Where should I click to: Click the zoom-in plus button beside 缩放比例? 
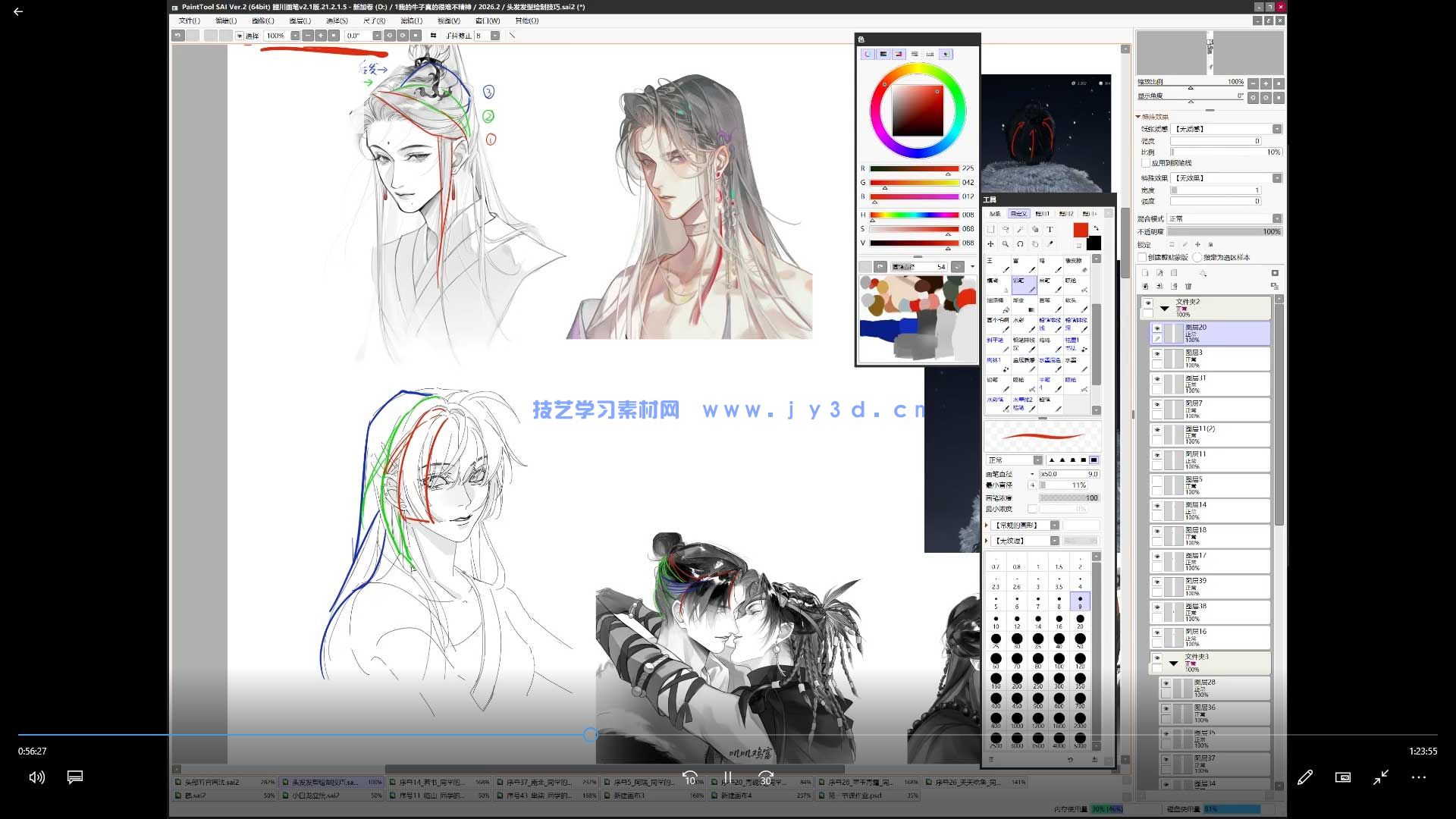[x=1266, y=83]
